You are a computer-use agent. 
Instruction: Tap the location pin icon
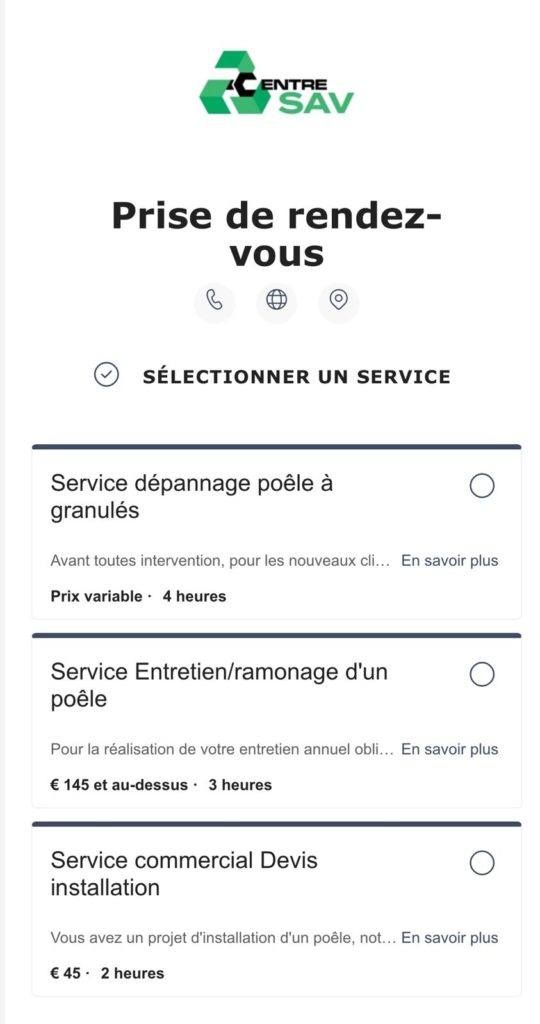338,300
